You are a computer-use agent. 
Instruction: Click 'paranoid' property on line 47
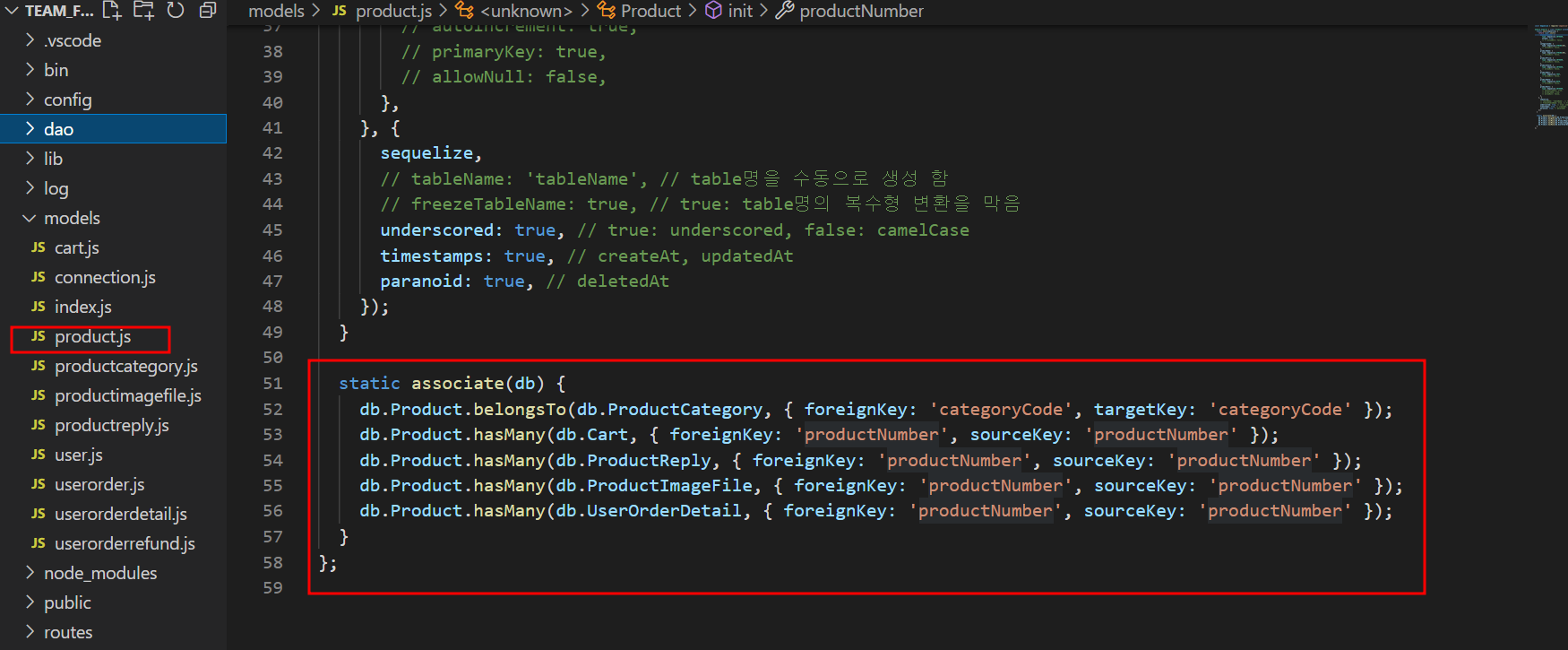(421, 282)
